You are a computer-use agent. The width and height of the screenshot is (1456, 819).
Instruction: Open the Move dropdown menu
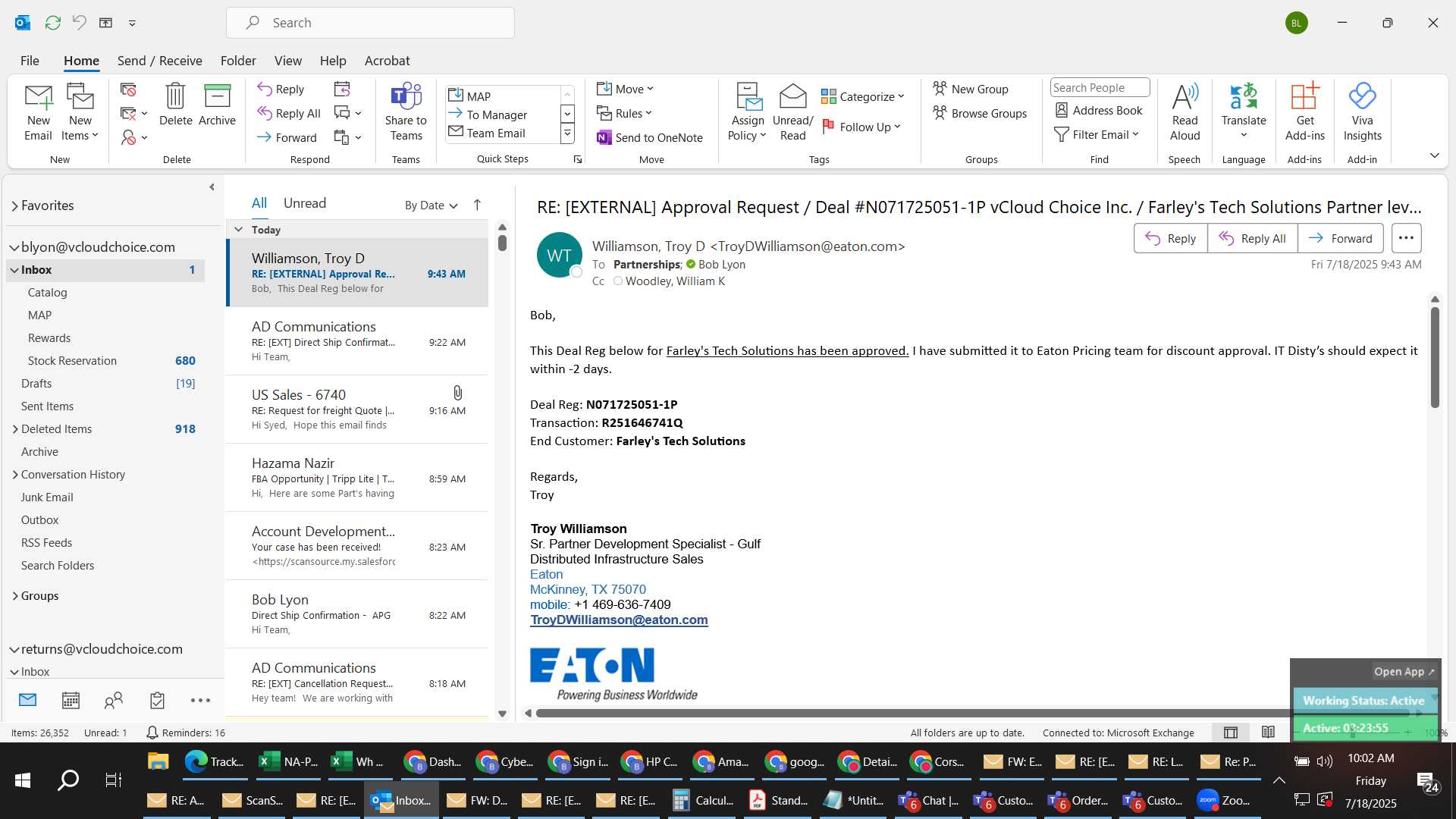point(625,89)
